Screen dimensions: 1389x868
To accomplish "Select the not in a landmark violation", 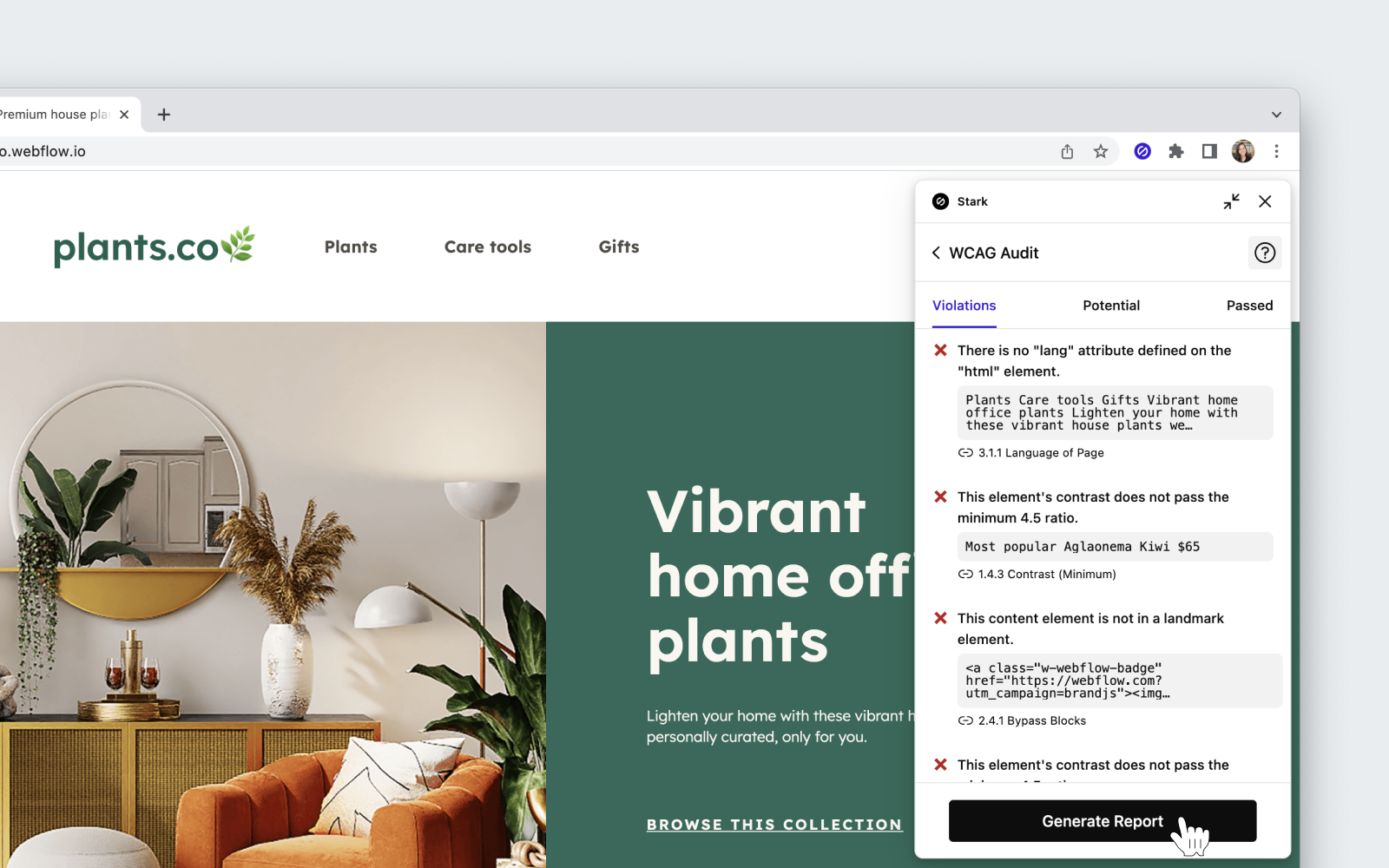I will coord(1090,628).
